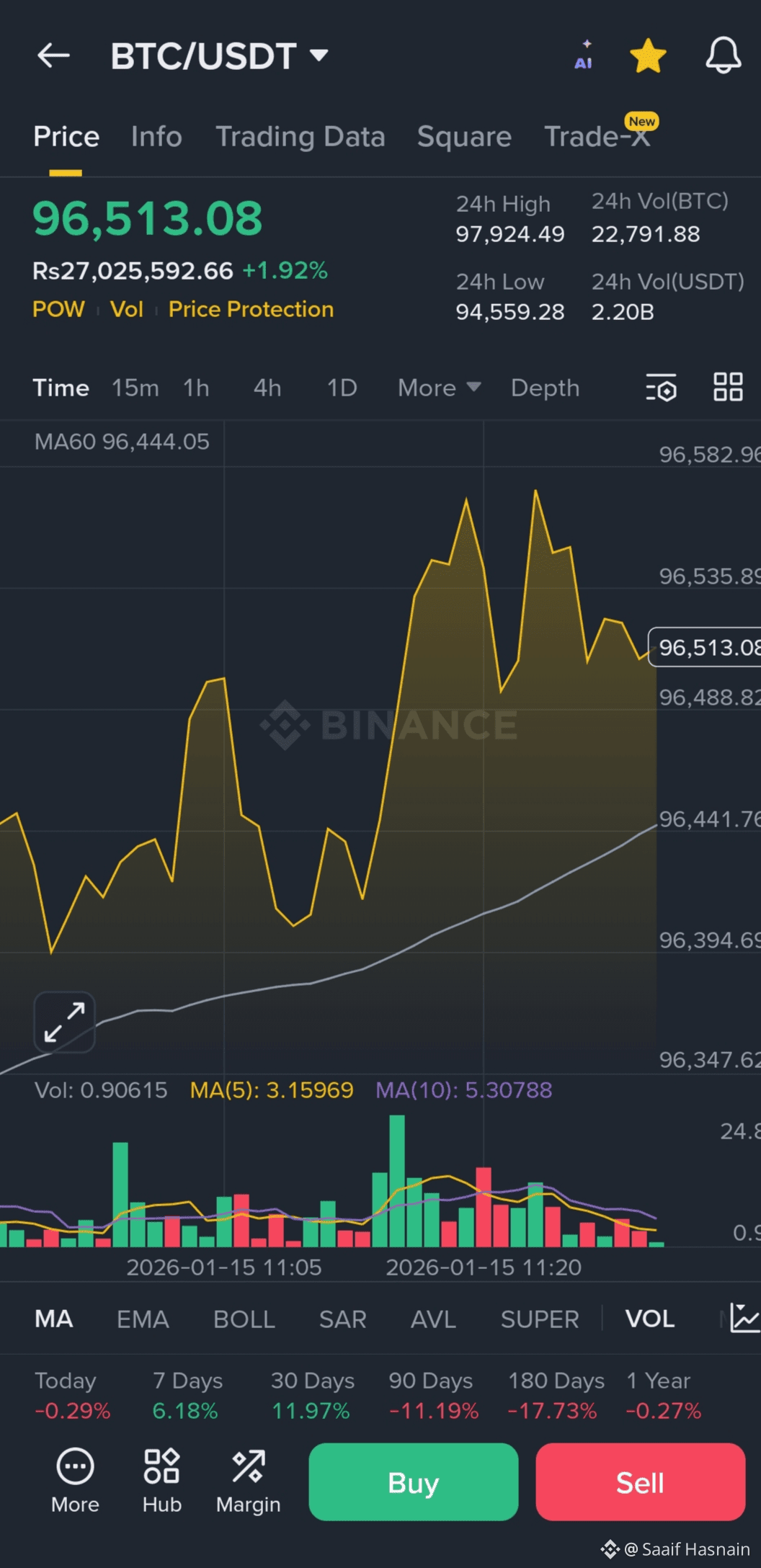Screen dimensions: 761x1568
Task: Expand the More timeframes dropdown
Action: tap(439, 388)
